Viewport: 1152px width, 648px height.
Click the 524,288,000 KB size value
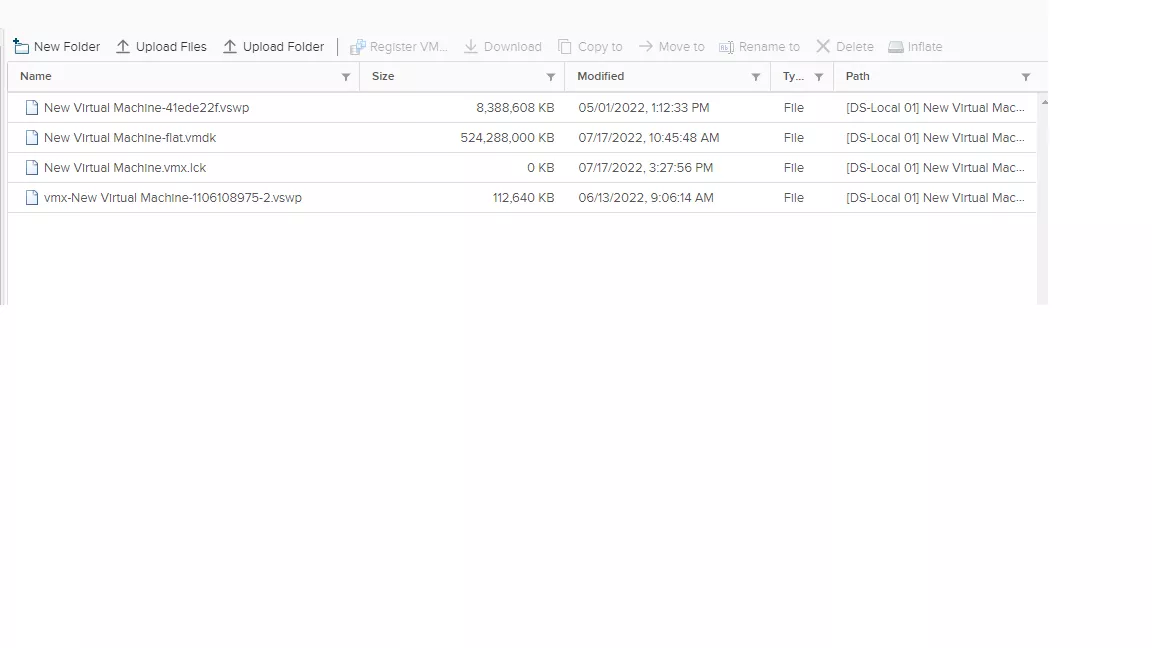pyautogui.click(x=508, y=138)
